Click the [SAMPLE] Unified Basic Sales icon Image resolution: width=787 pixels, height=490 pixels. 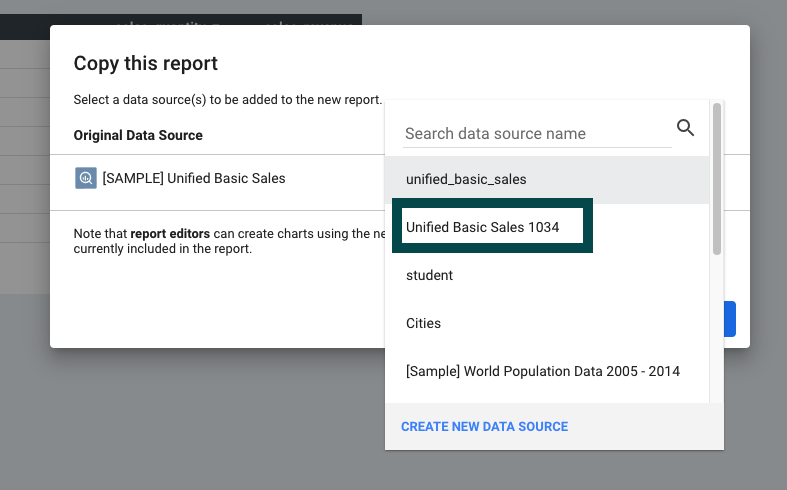pos(86,178)
